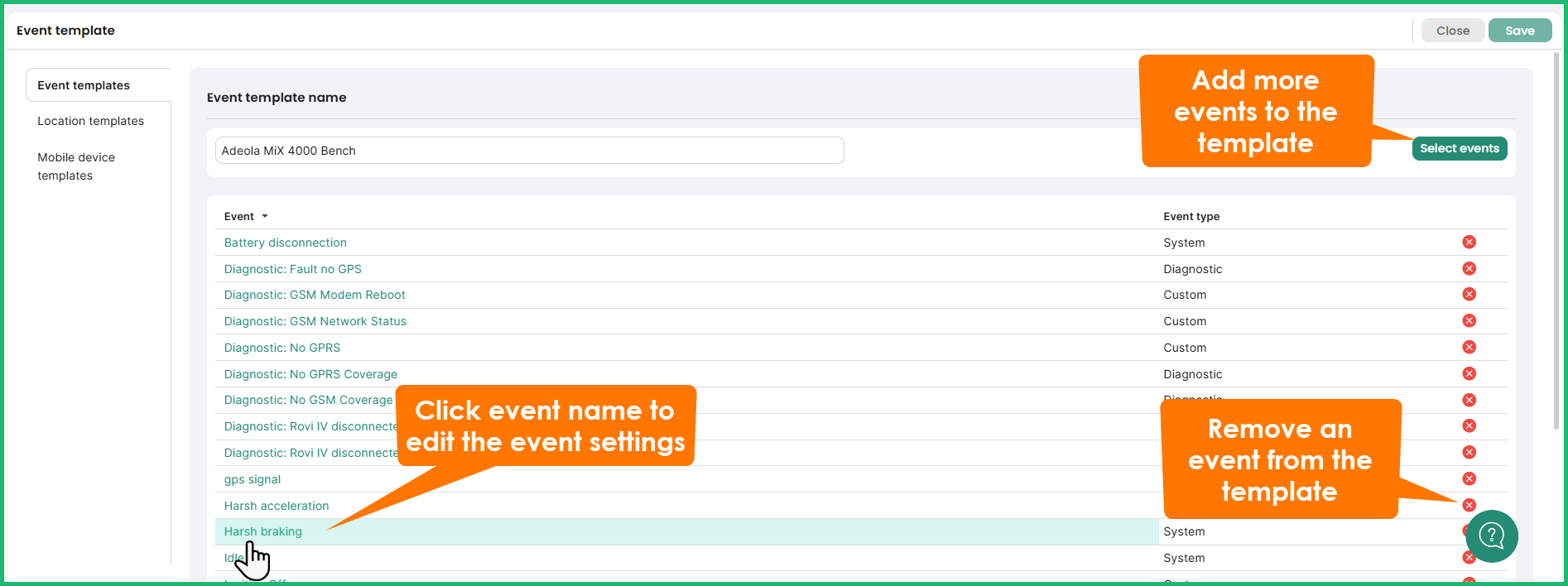Remove Diagnostic: No GSM Coverage event

[x=1469, y=400]
